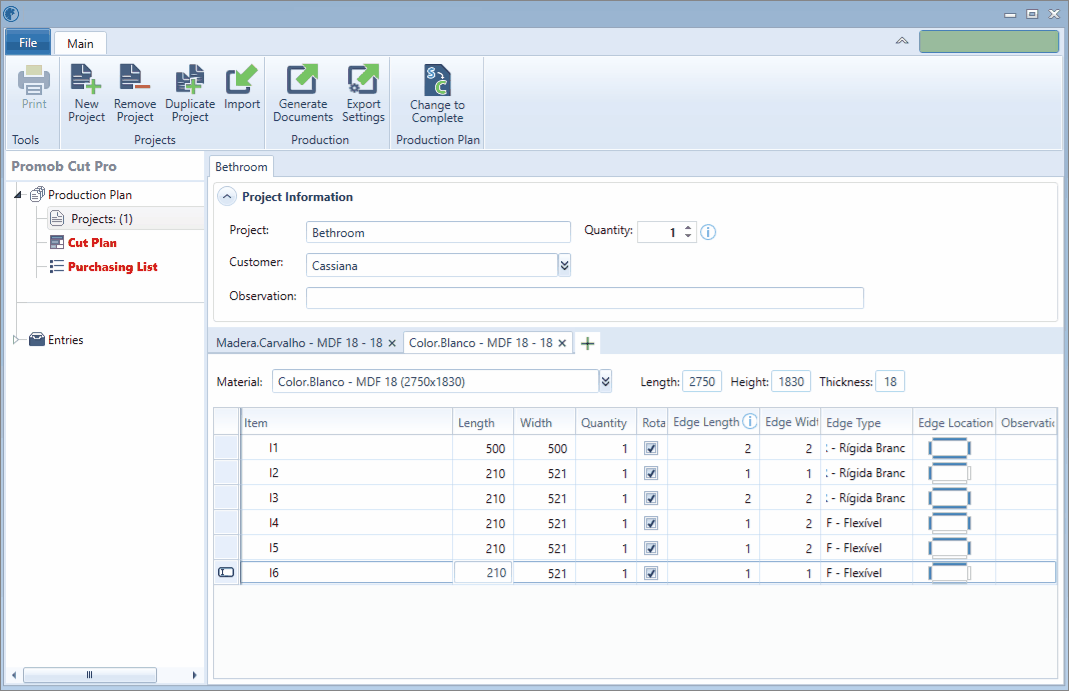Sort table by Edge Type column header
The width and height of the screenshot is (1069, 691).
pyautogui.click(x=867, y=422)
